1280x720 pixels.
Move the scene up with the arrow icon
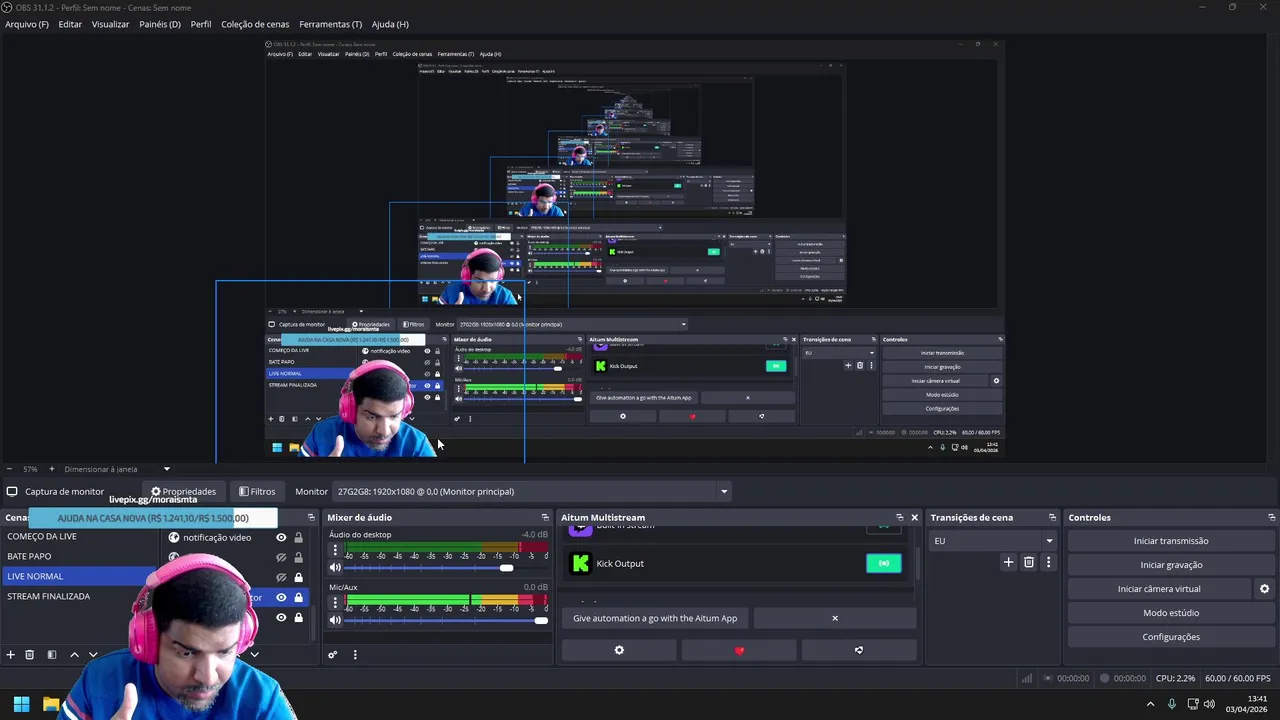click(x=74, y=655)
